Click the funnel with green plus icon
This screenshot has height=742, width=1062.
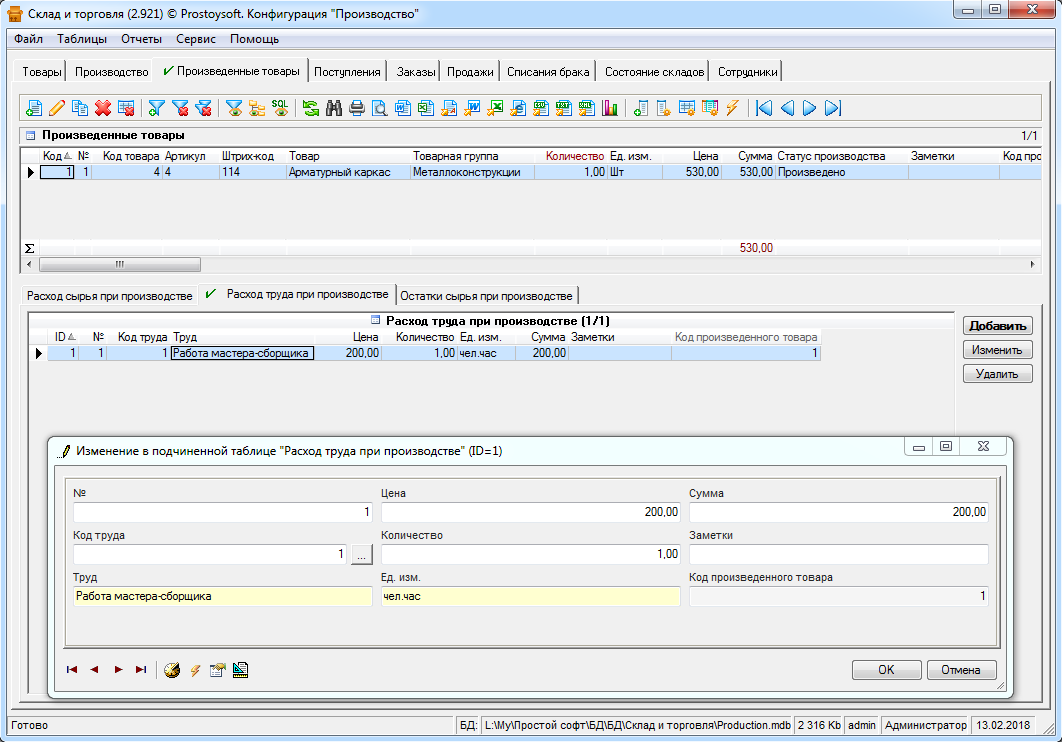[157, 108]
